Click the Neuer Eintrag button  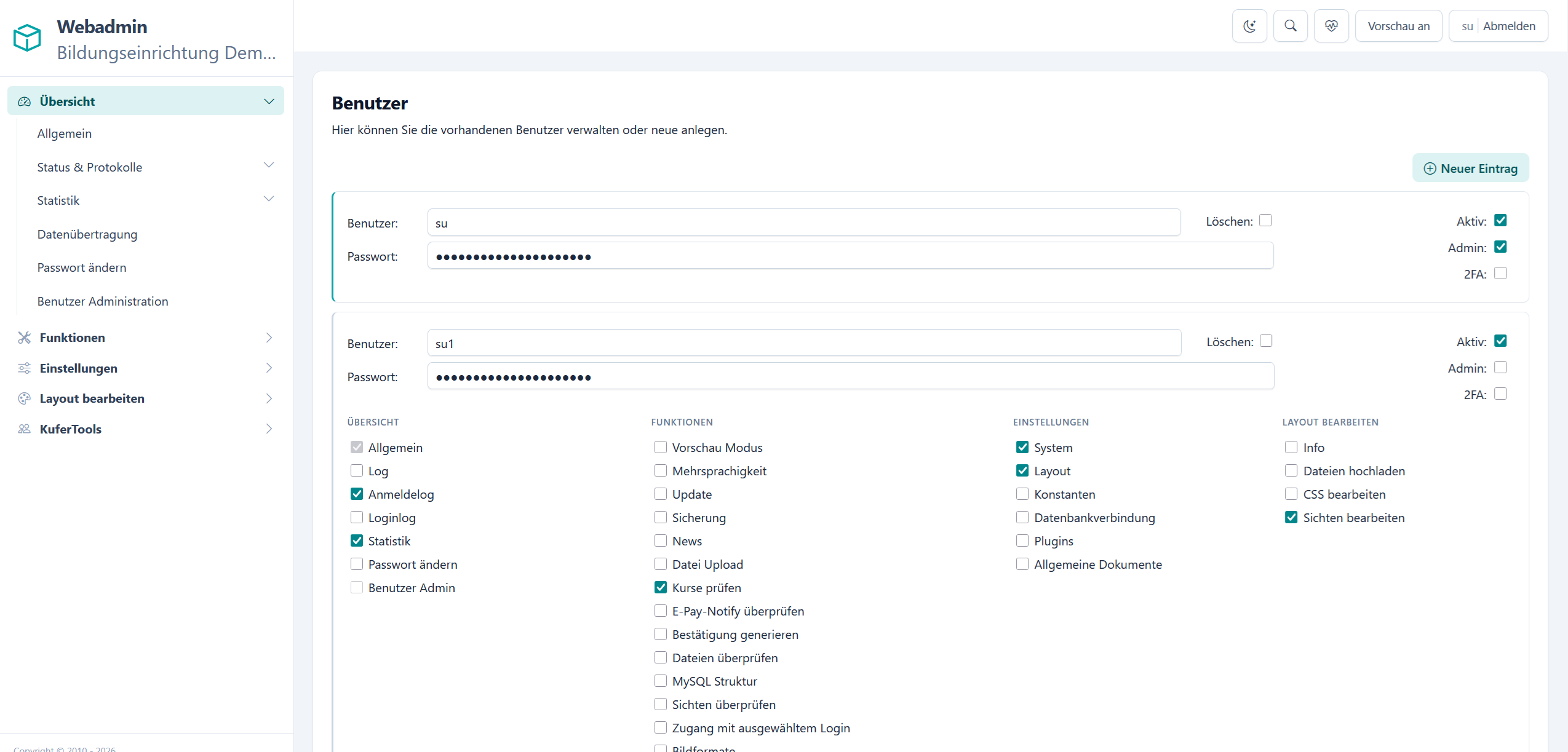coord(1470,168)
